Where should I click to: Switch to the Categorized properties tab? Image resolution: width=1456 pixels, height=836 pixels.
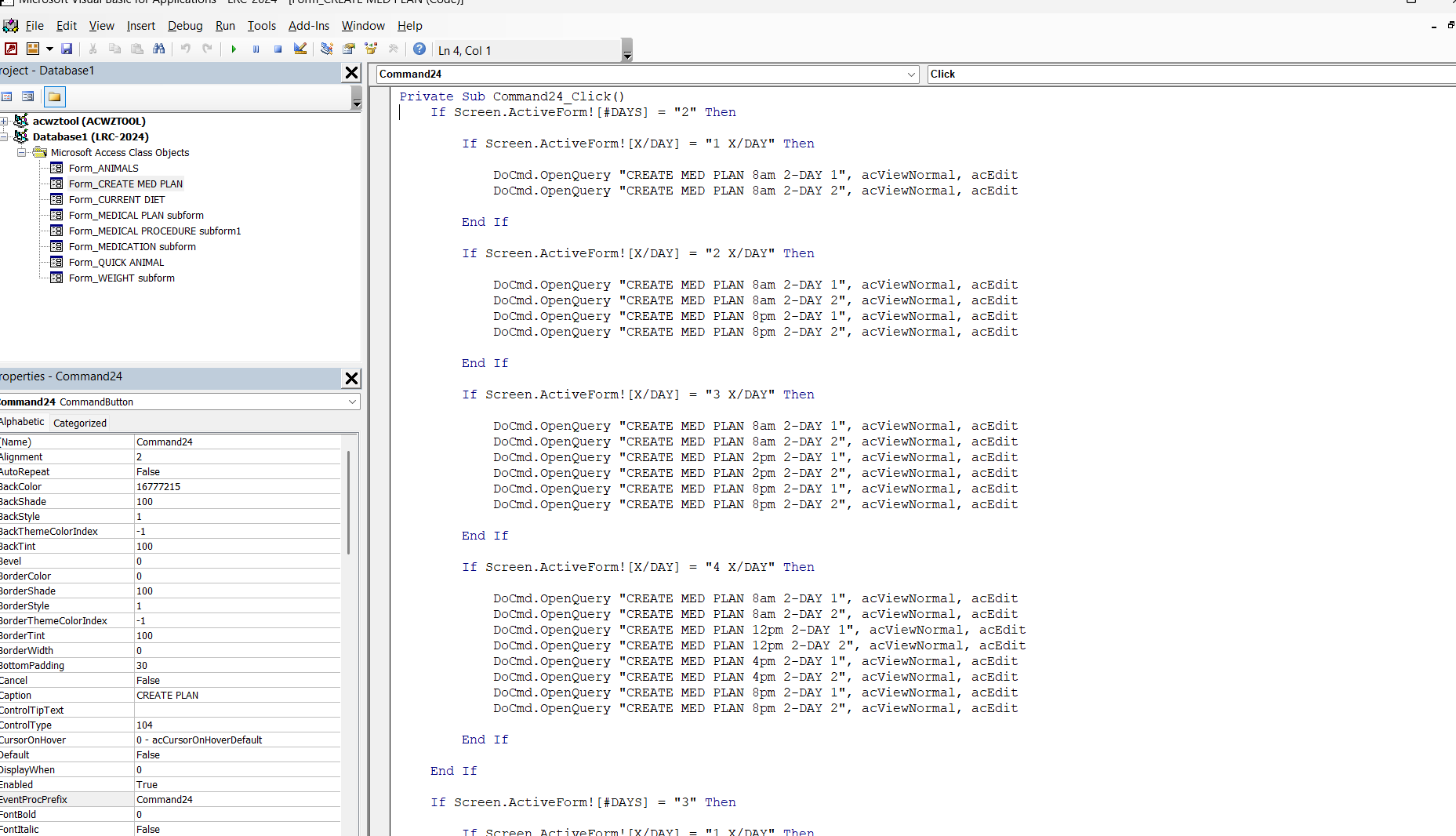pyautogui.click(x=80, y=423)
